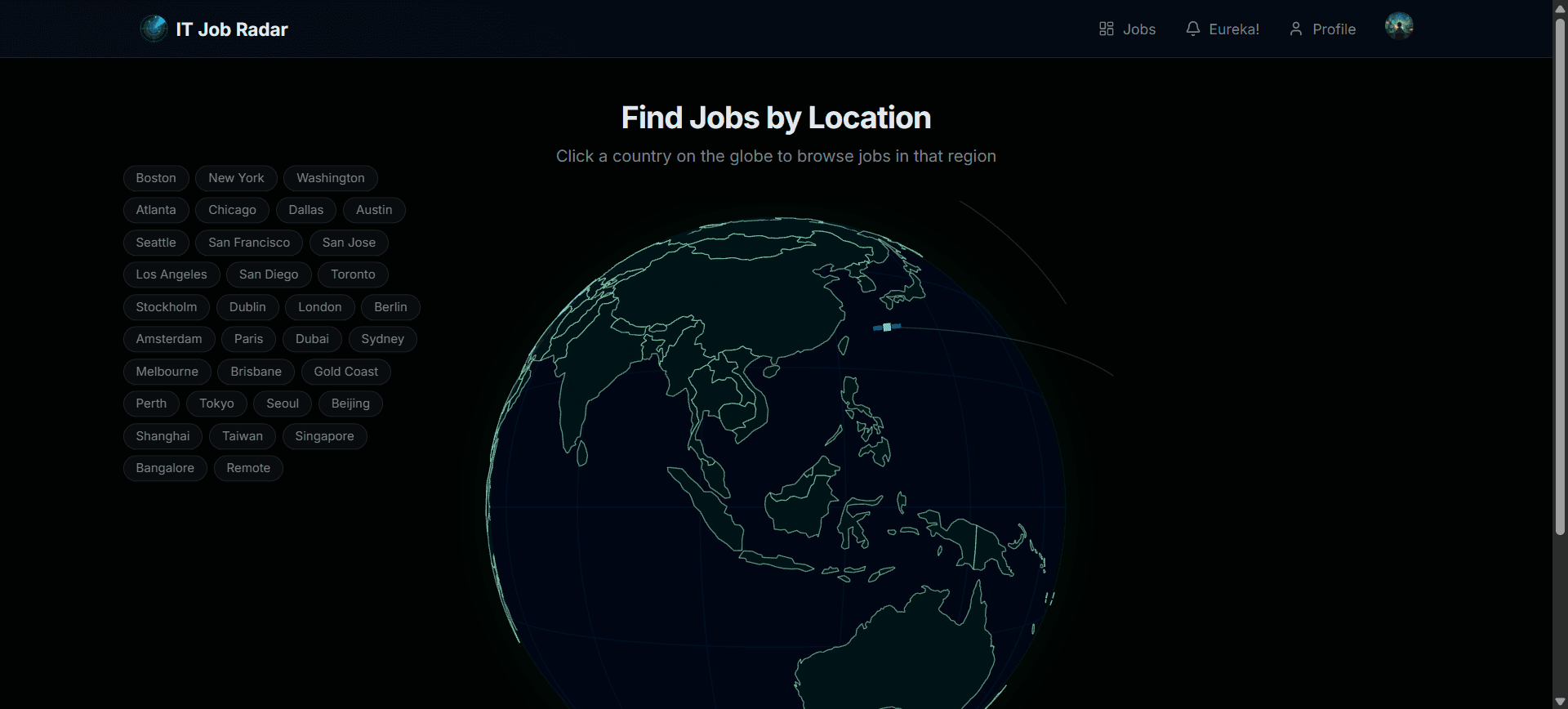Open the user avatar picture
This screenshot has width=1568, height=709.
click(x=1398, y=26)
